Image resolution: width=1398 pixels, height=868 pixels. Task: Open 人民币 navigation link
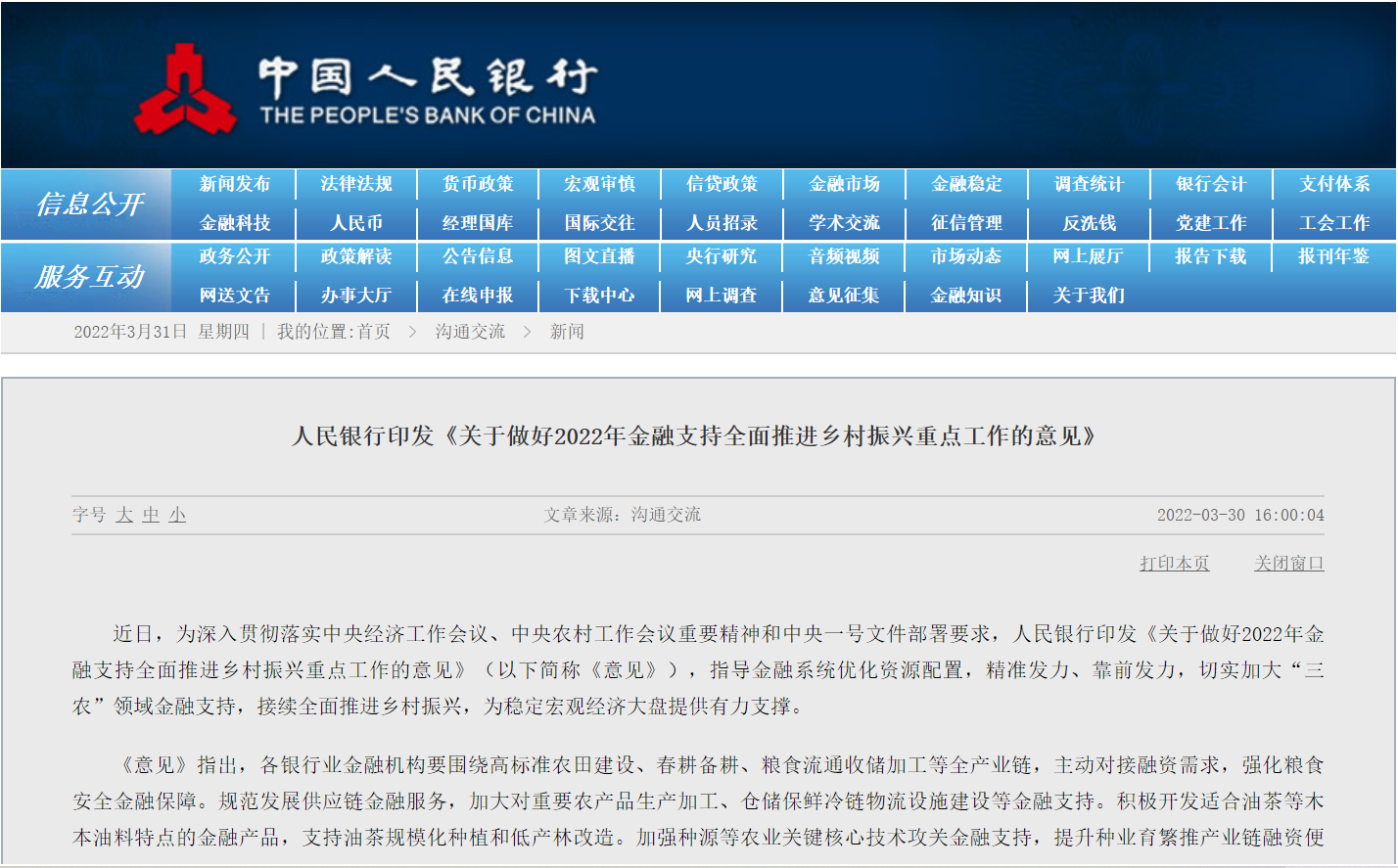(x=356, y=223)
